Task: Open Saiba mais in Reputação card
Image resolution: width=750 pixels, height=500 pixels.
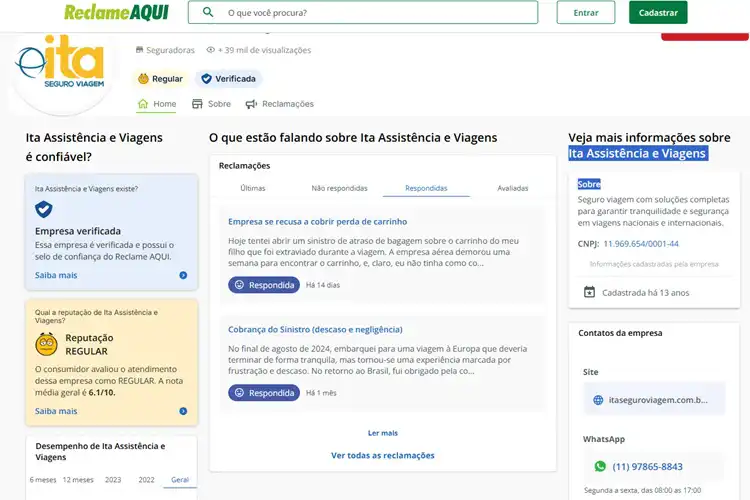Action: [56, 411]
